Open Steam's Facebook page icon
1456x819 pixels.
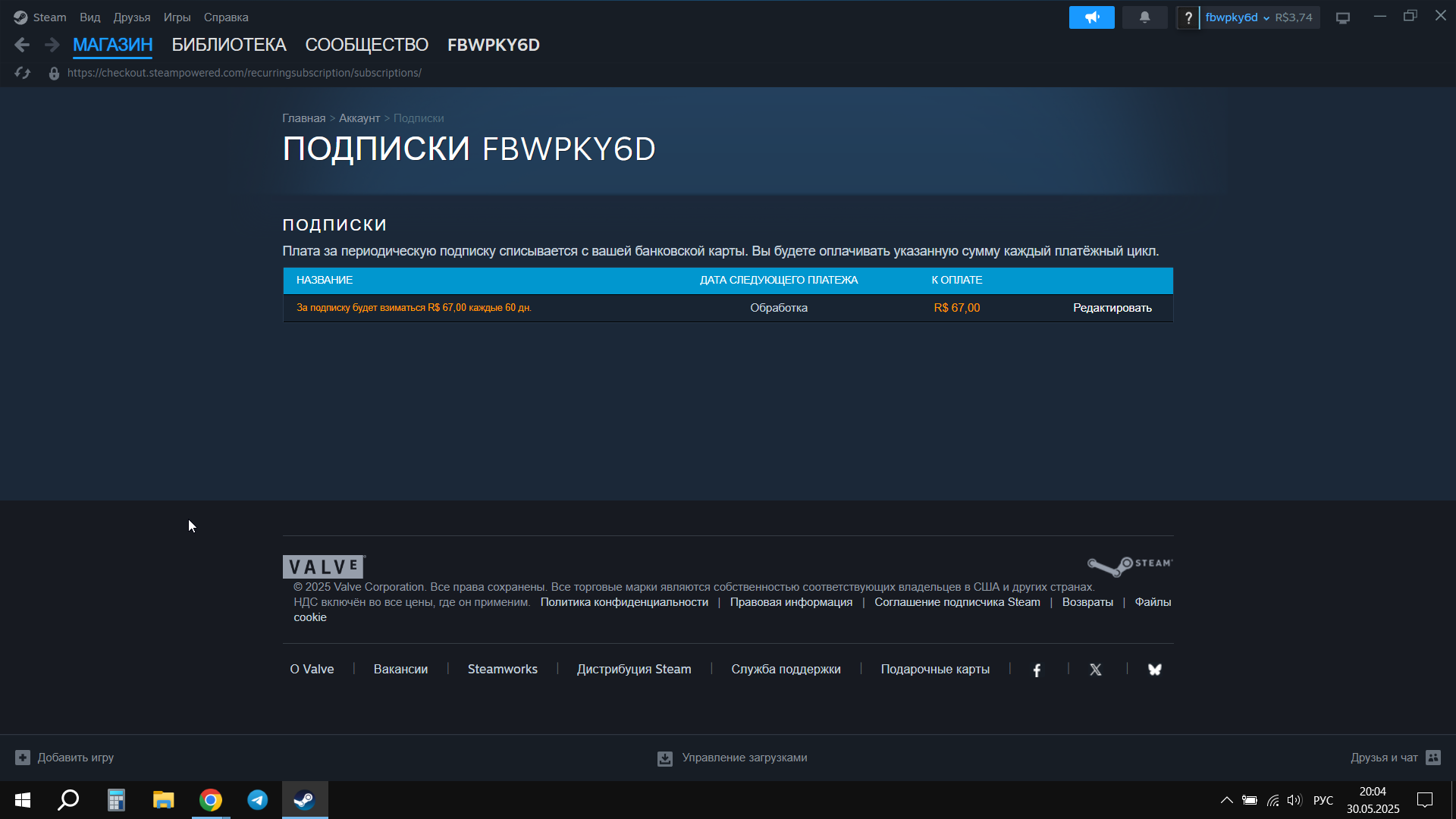(x=1037, y=670)
